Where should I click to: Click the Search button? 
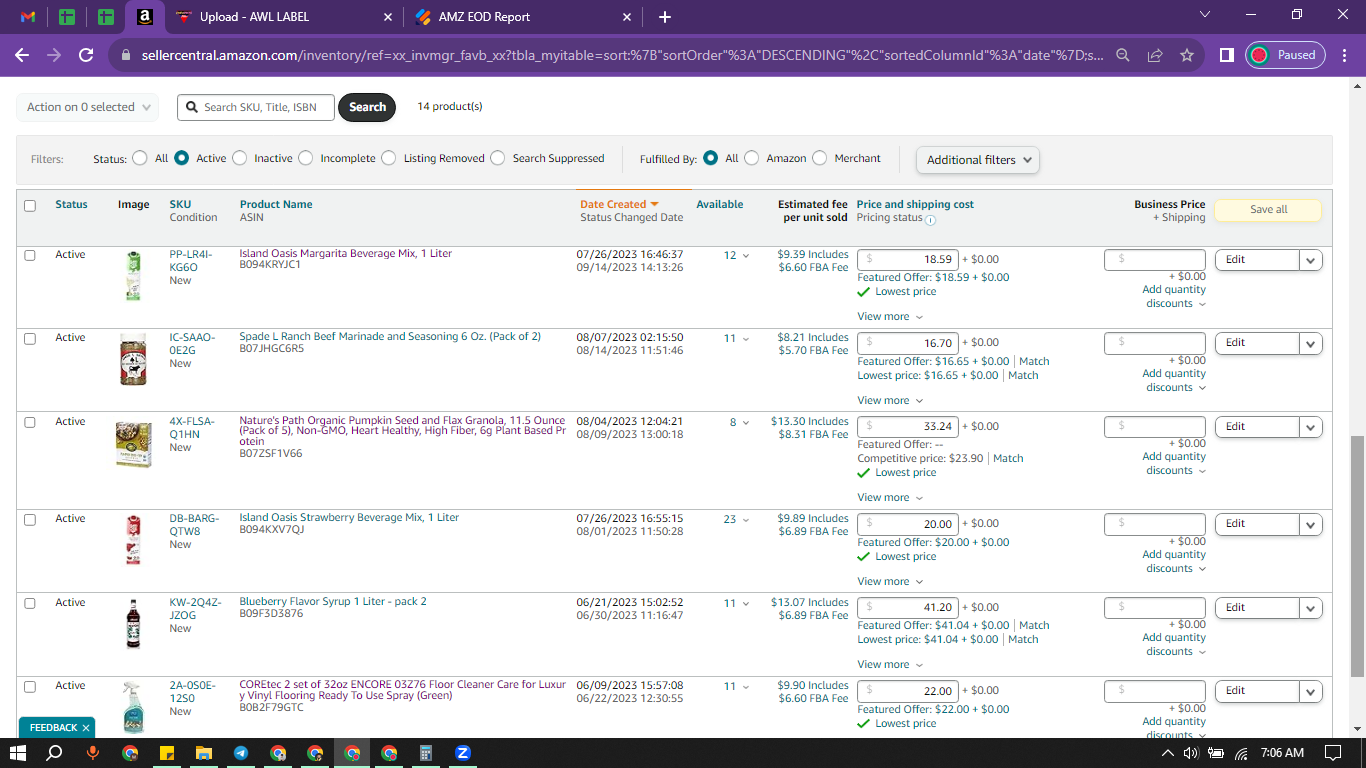coord(367,107)
